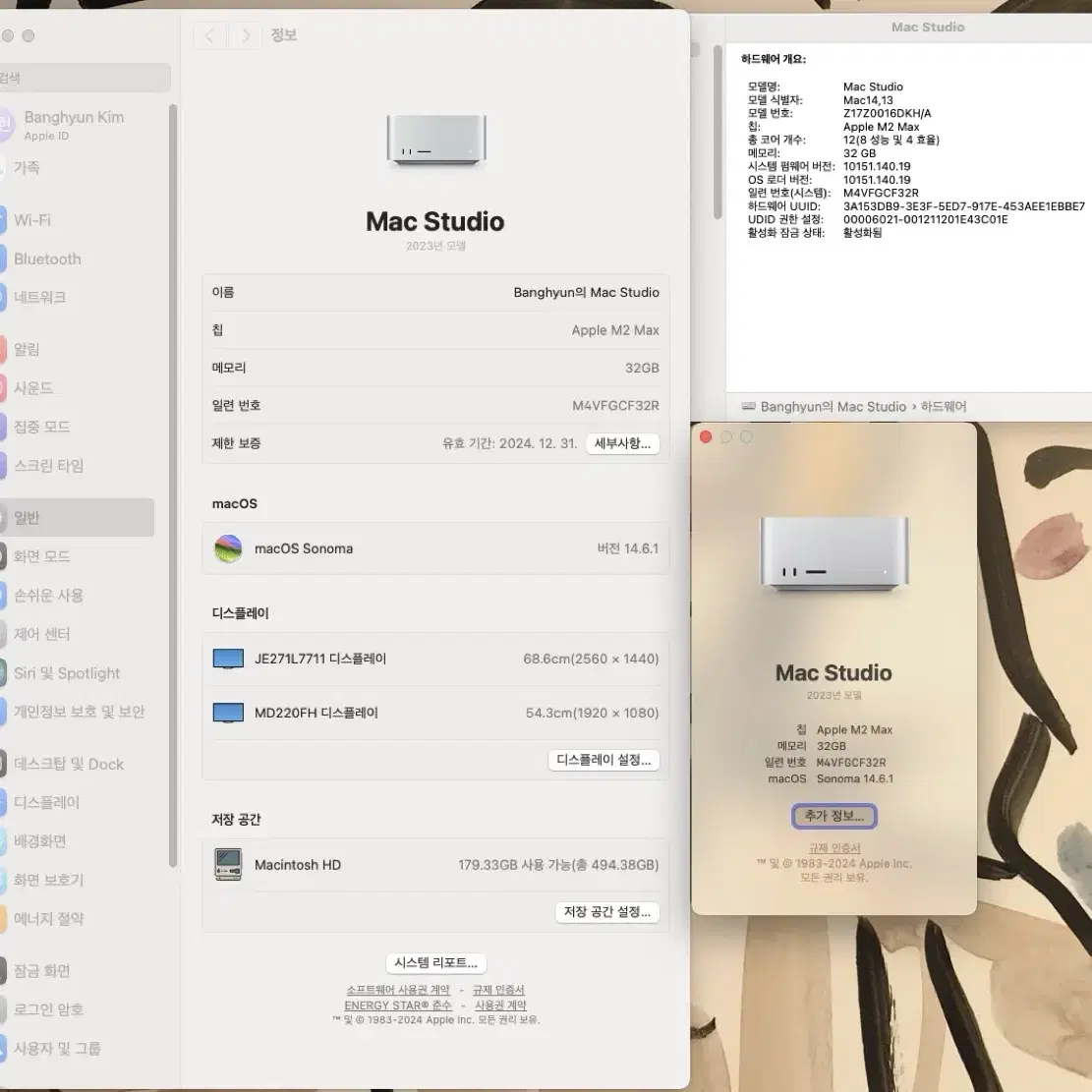Click resolution text 54.3cm(1920 × 1080)
The image size is (1092, 1092).
(592, 714)
